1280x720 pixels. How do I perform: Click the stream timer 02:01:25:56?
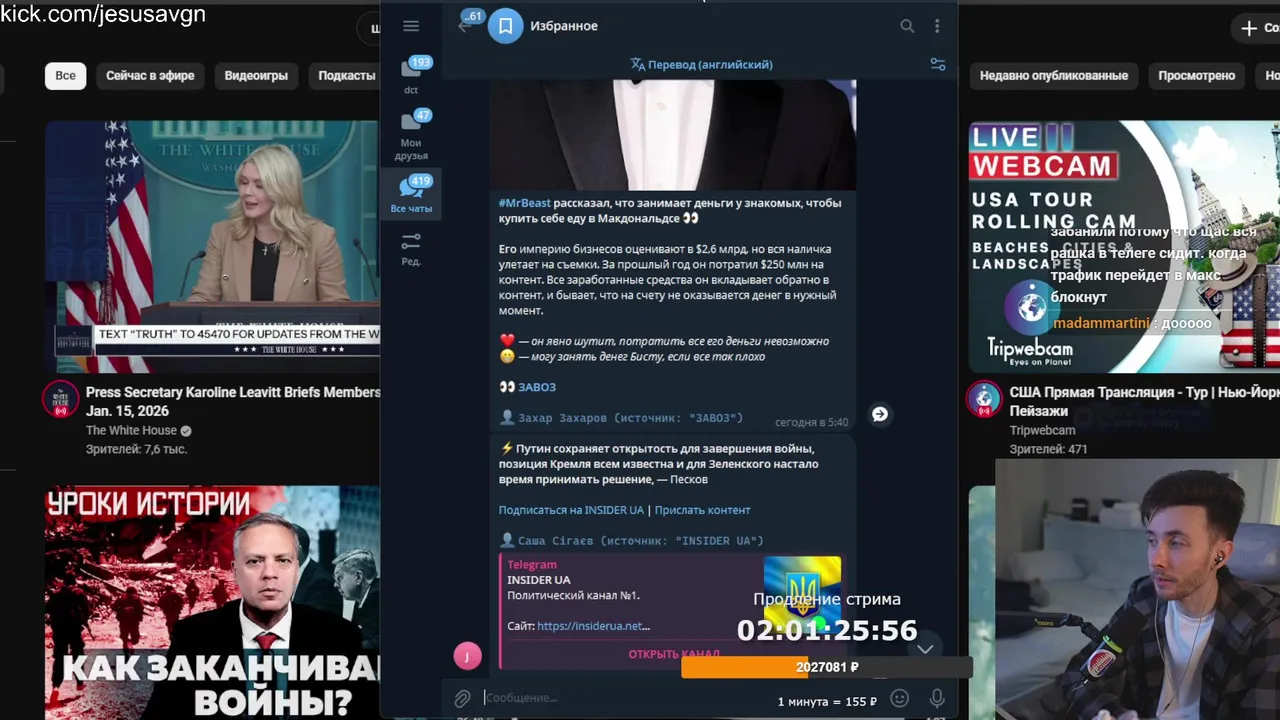(x=827, y=630)
